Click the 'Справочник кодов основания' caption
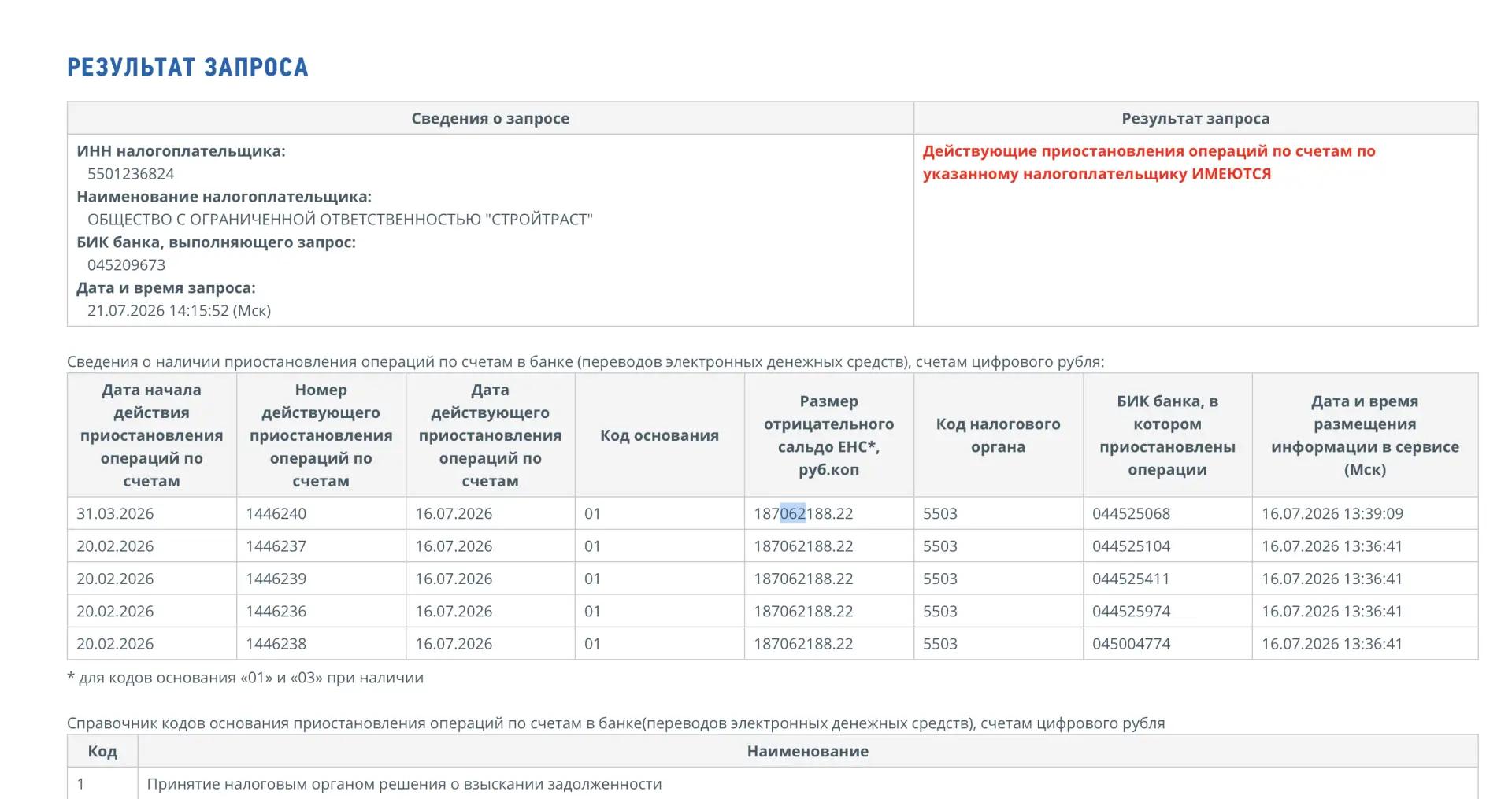The image size is (1512, 799). [616, 723]
